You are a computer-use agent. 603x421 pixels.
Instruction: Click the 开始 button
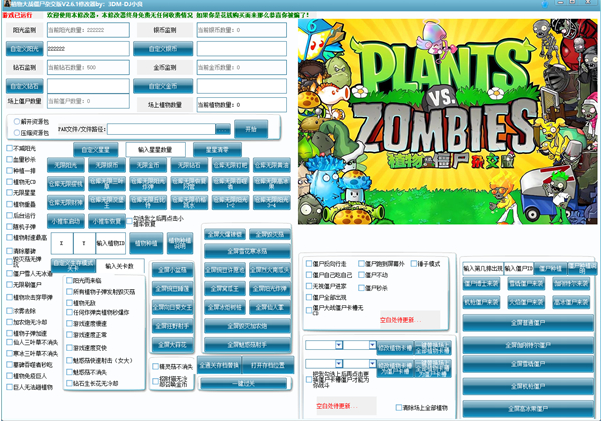[251, 129]
